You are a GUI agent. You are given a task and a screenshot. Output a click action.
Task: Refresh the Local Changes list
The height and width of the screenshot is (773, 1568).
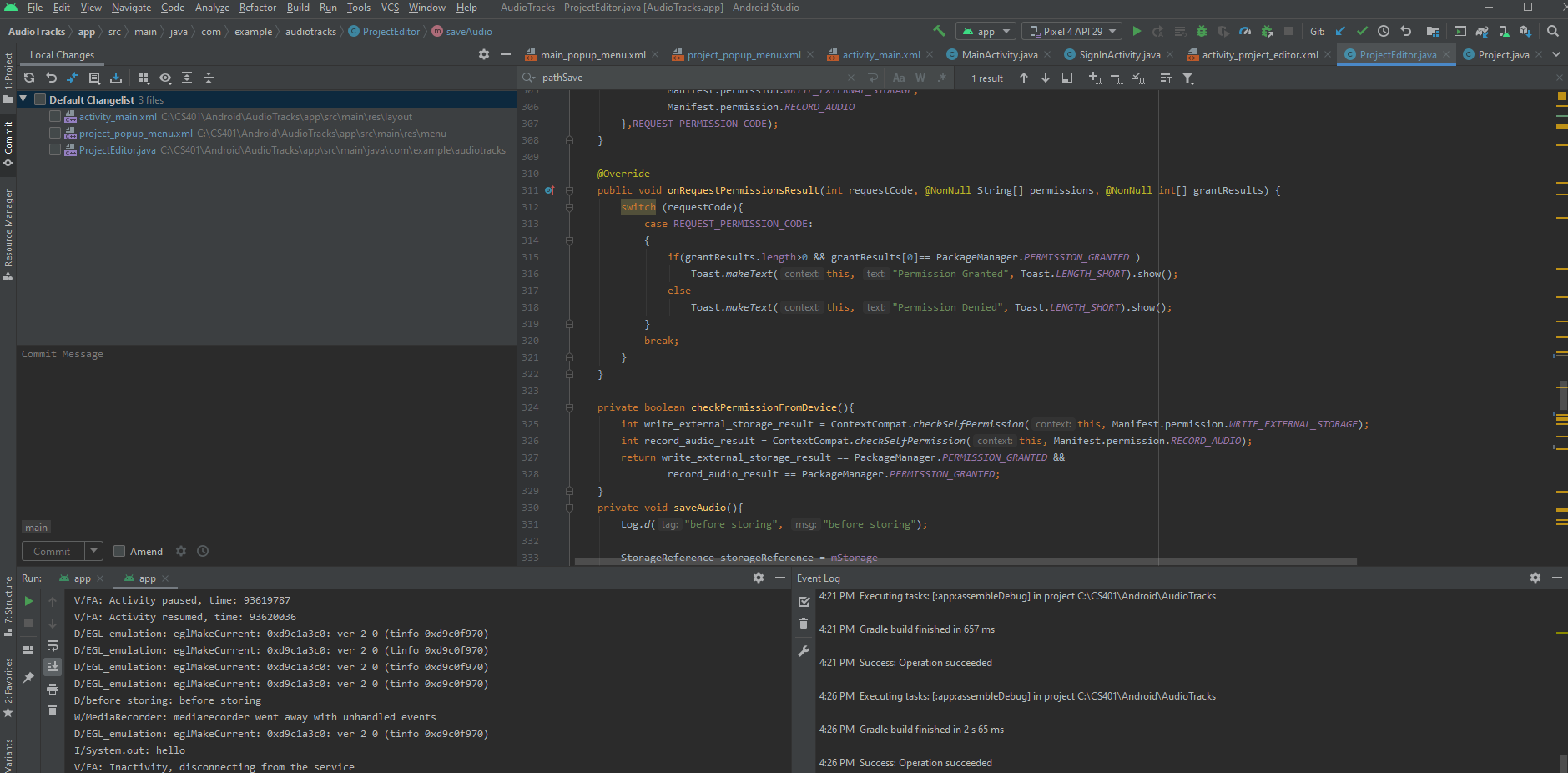pyautogui.click(x=29, y=78)
